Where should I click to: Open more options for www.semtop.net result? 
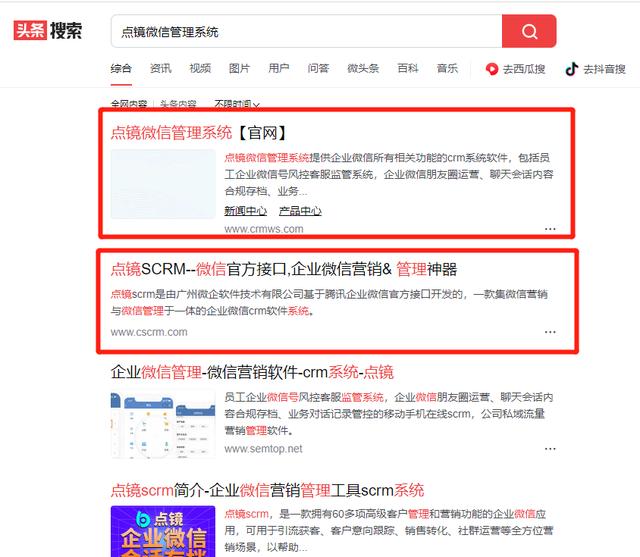(x=550, y=448)
